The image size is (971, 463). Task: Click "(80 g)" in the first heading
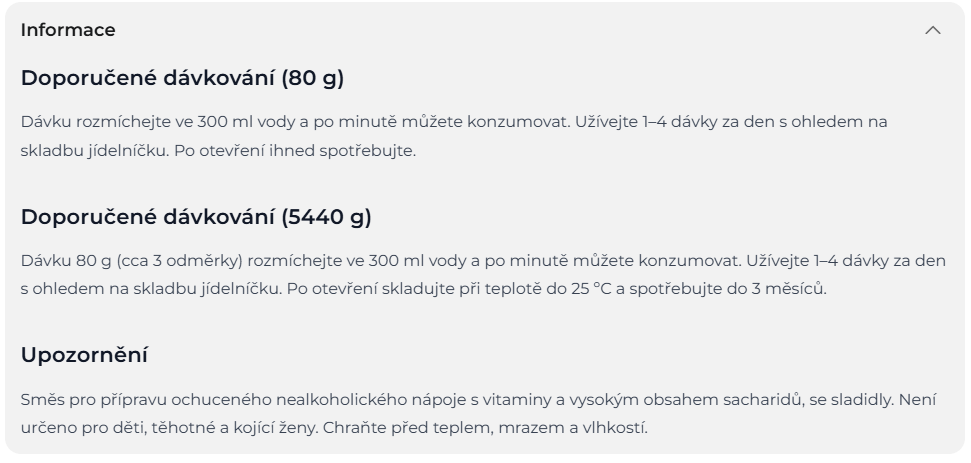[x=313, y=78]
